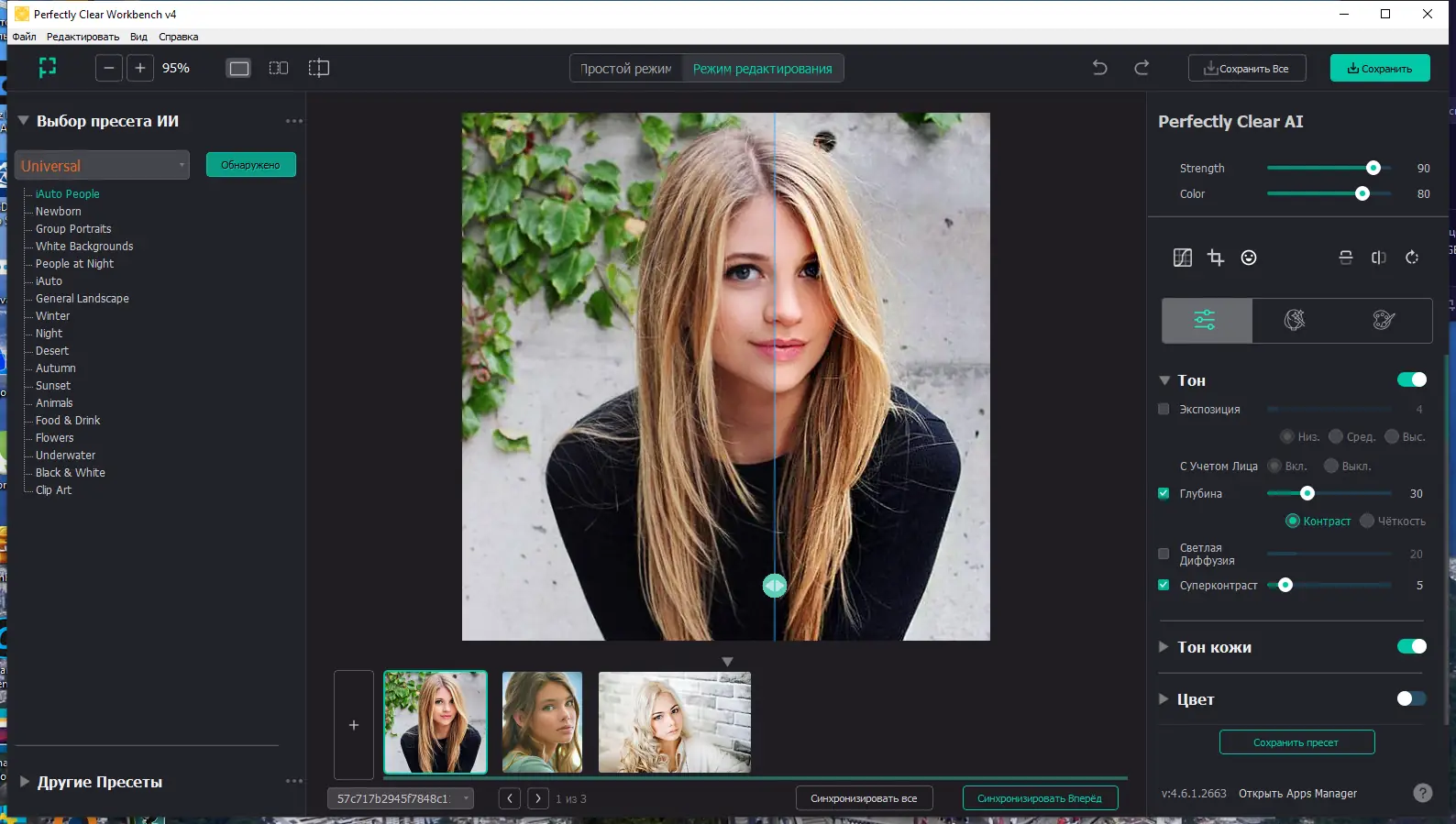The image size is (1456, 824).
Task: Click the Синхронизировать Вперёд button
Action: click(x=1040, y=798)
